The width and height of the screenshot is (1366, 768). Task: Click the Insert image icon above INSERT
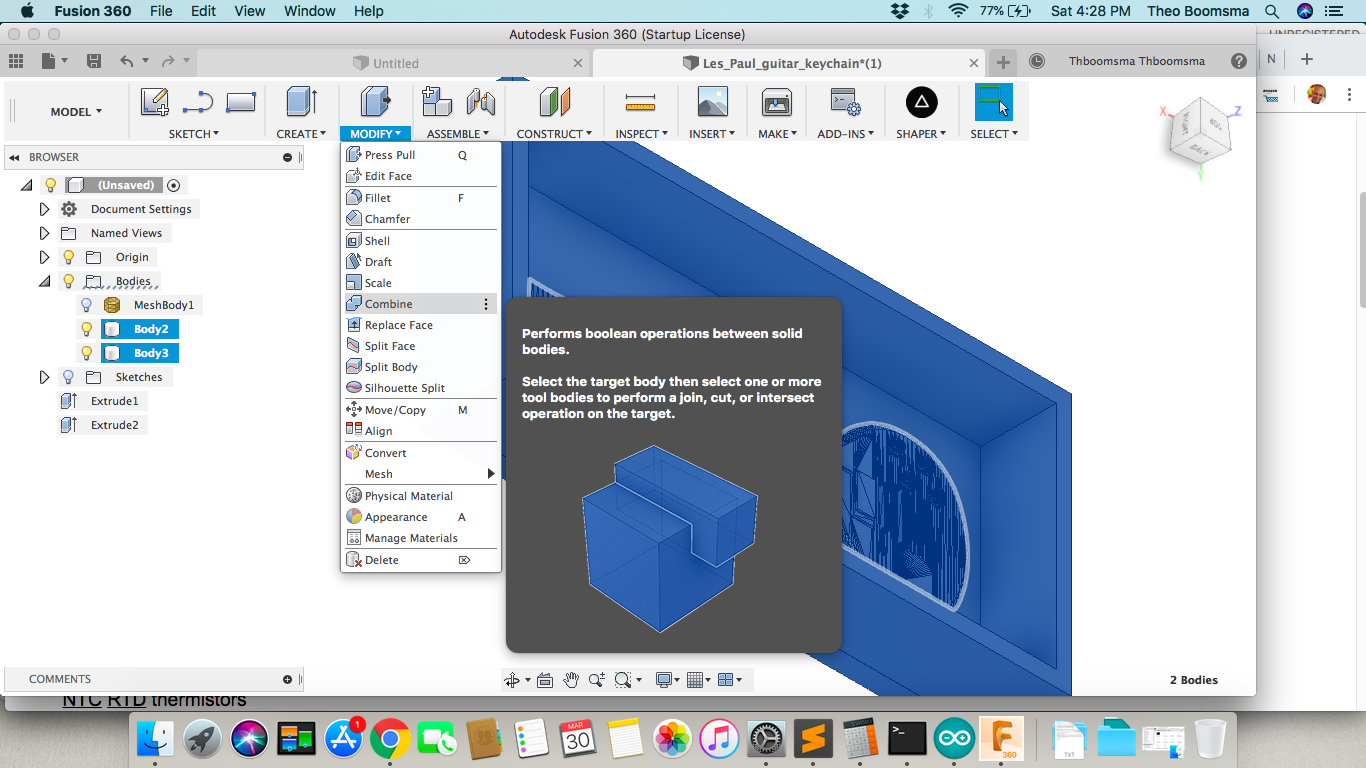(x=712, y=101)
